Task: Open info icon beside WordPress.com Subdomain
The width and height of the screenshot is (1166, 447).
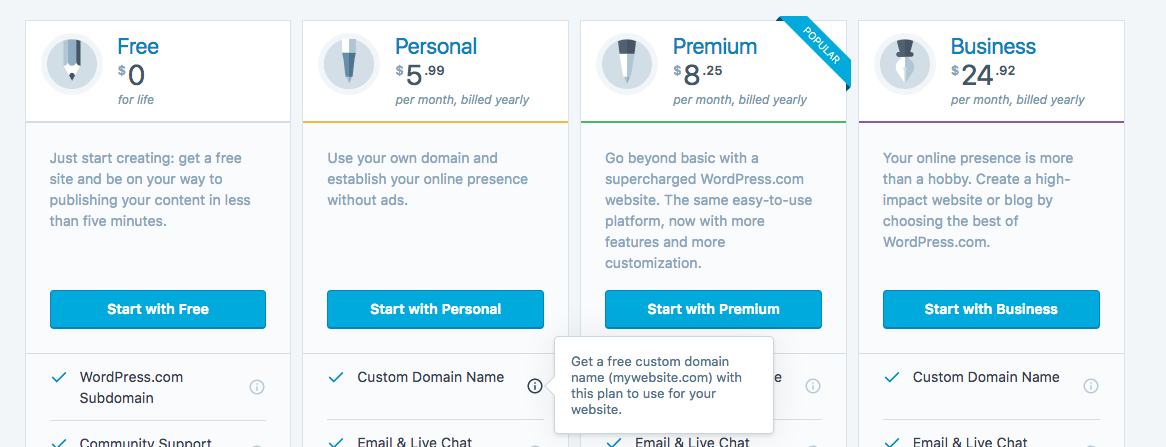Action: tap(257, 387)
